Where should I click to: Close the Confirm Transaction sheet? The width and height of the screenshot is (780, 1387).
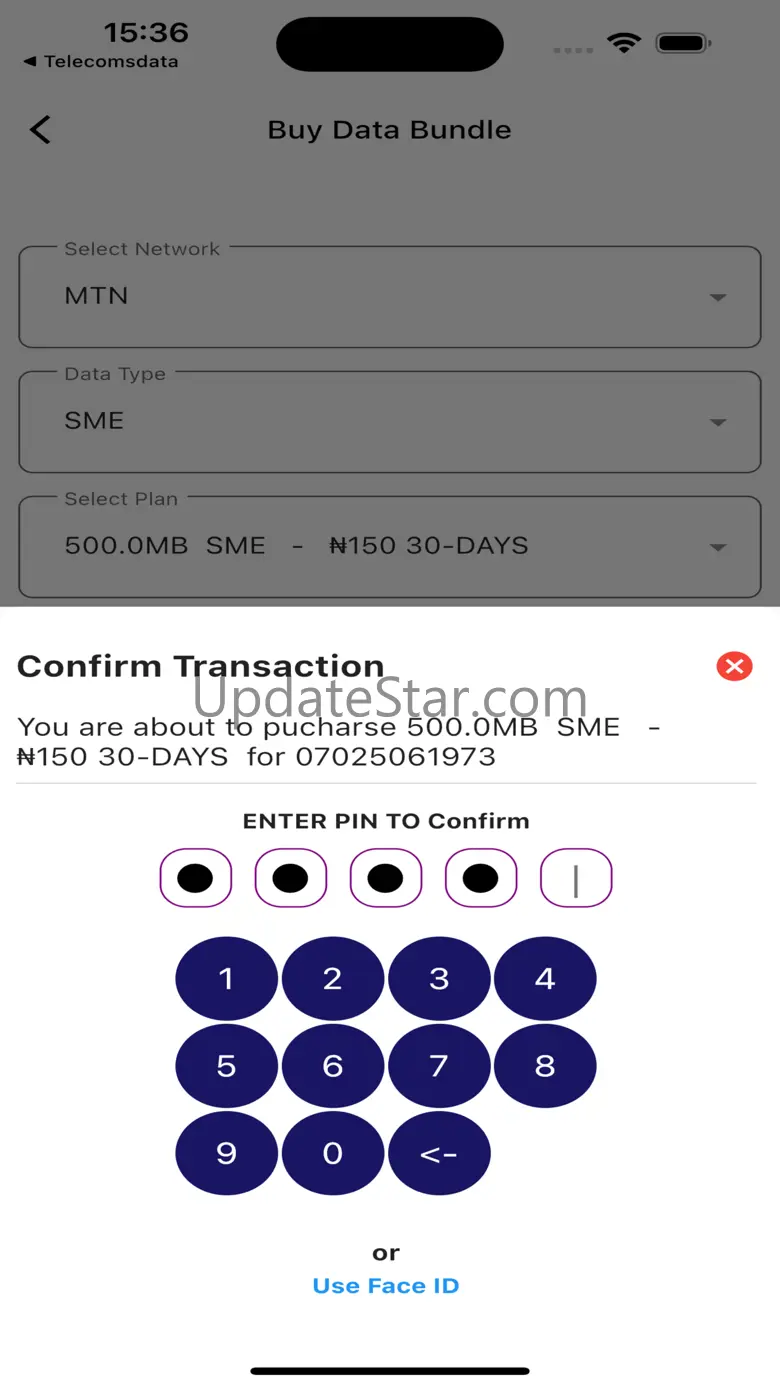pyautogui.click(x=734, y=666)
